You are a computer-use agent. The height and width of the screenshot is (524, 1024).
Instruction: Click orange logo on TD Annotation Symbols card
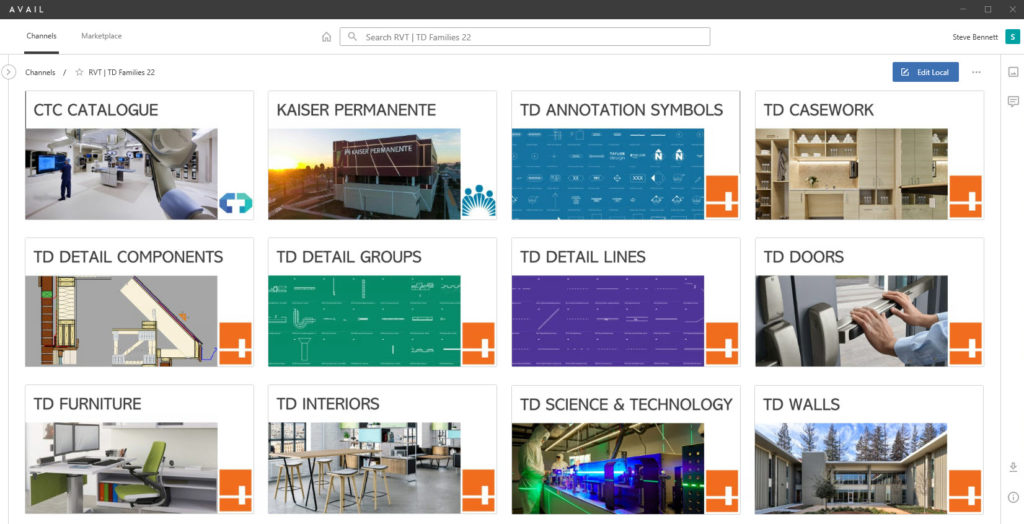722,197
